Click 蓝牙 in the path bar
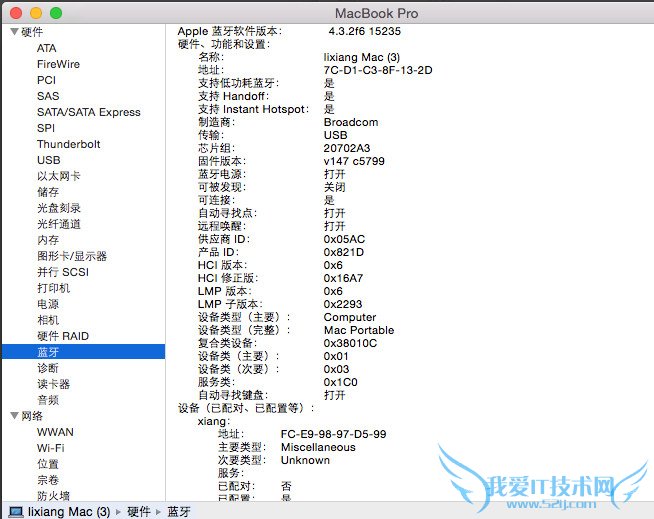654x519 pixels. coord(179,511)
